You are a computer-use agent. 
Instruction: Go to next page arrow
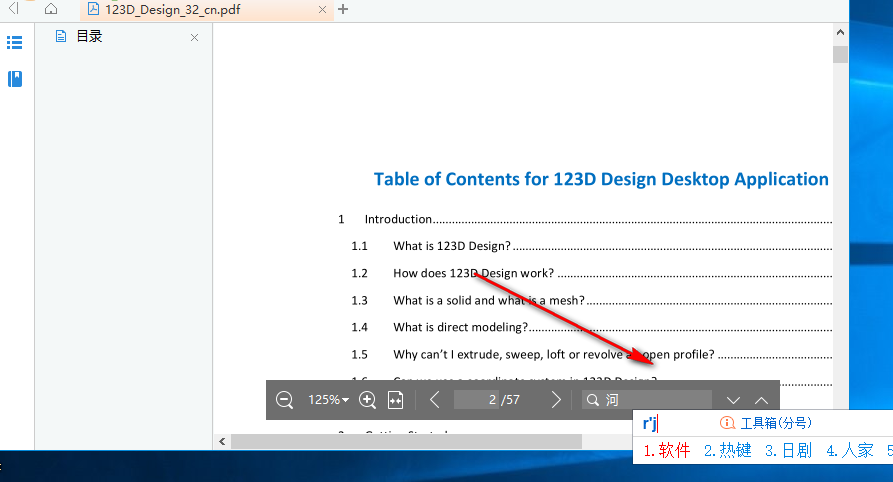coord(556,400)
